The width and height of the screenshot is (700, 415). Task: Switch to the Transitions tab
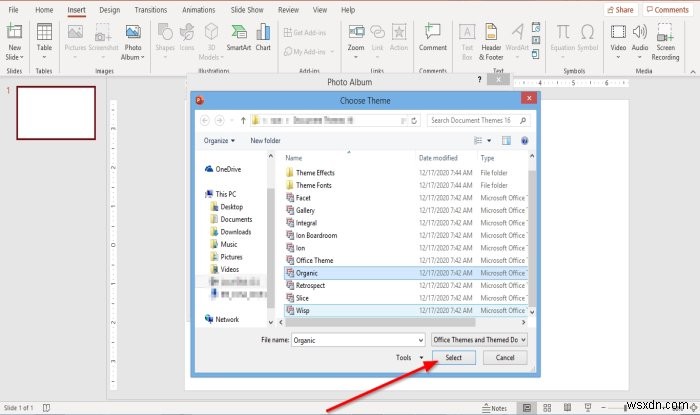click(x=151, y=9)
